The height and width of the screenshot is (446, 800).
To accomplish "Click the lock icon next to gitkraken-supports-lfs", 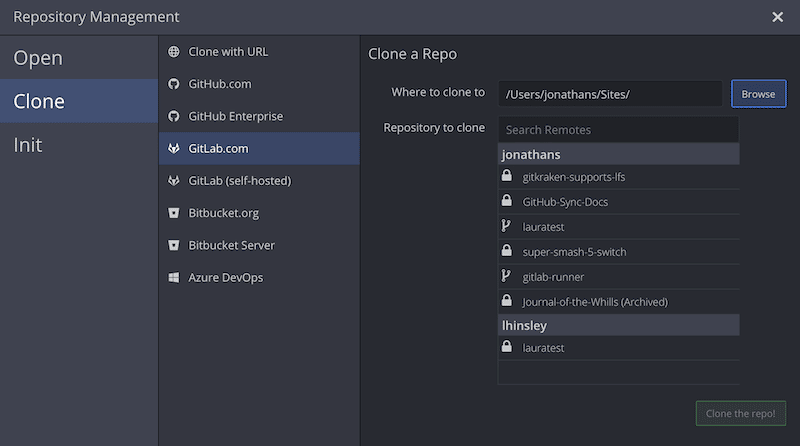I will tap(507, 176).
